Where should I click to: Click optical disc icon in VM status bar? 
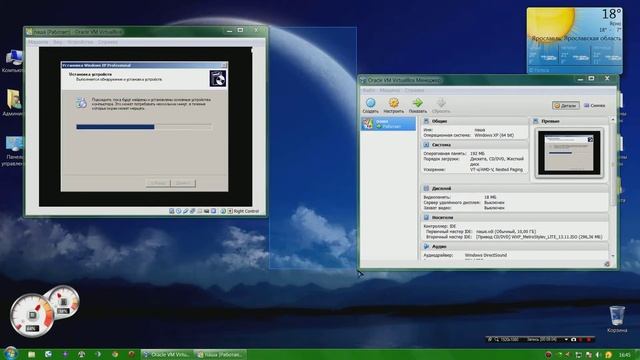pyautogui.click(x=178, y=211)
